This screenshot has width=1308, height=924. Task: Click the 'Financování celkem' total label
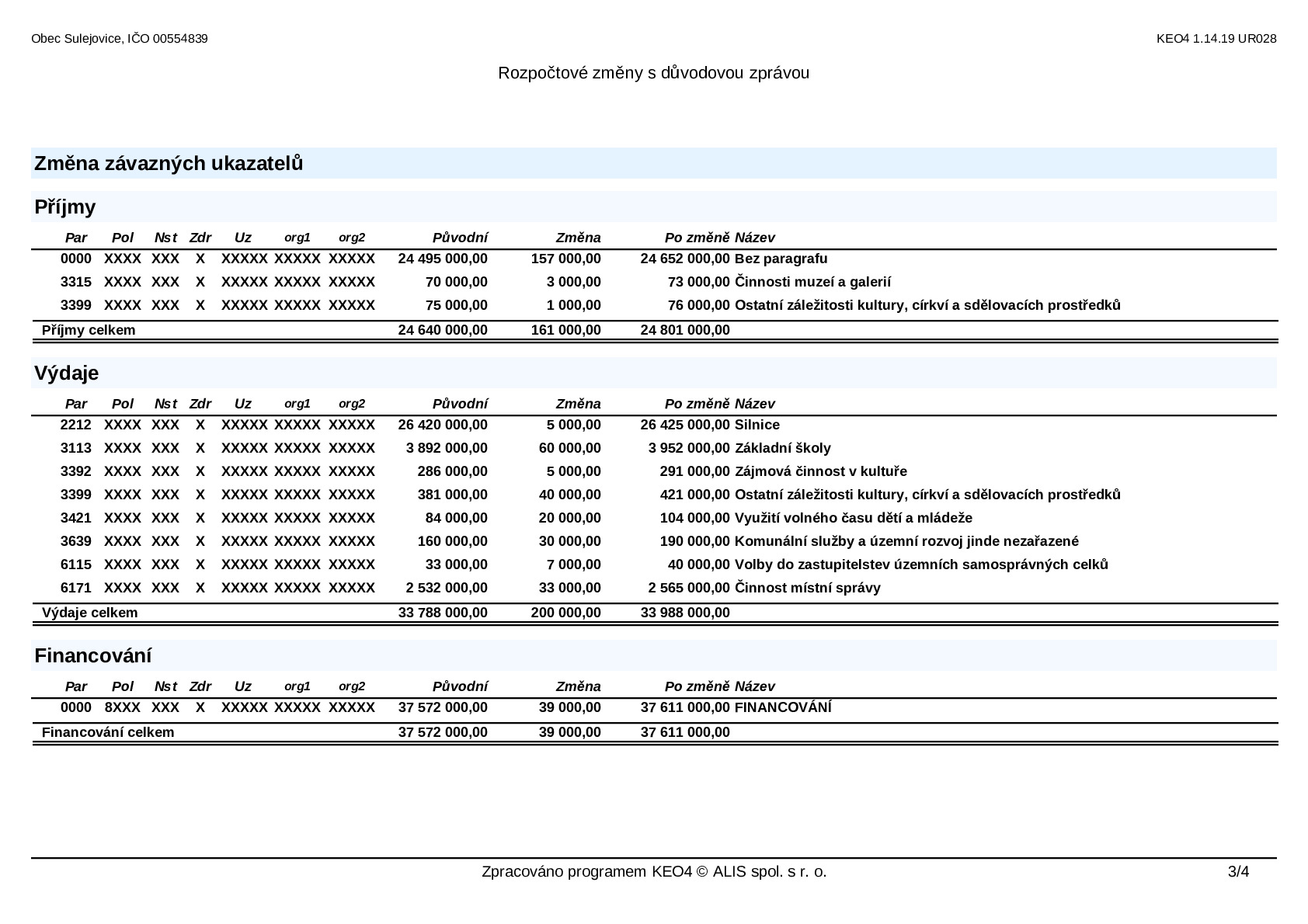pyautogui.click(x=108, y=732)
